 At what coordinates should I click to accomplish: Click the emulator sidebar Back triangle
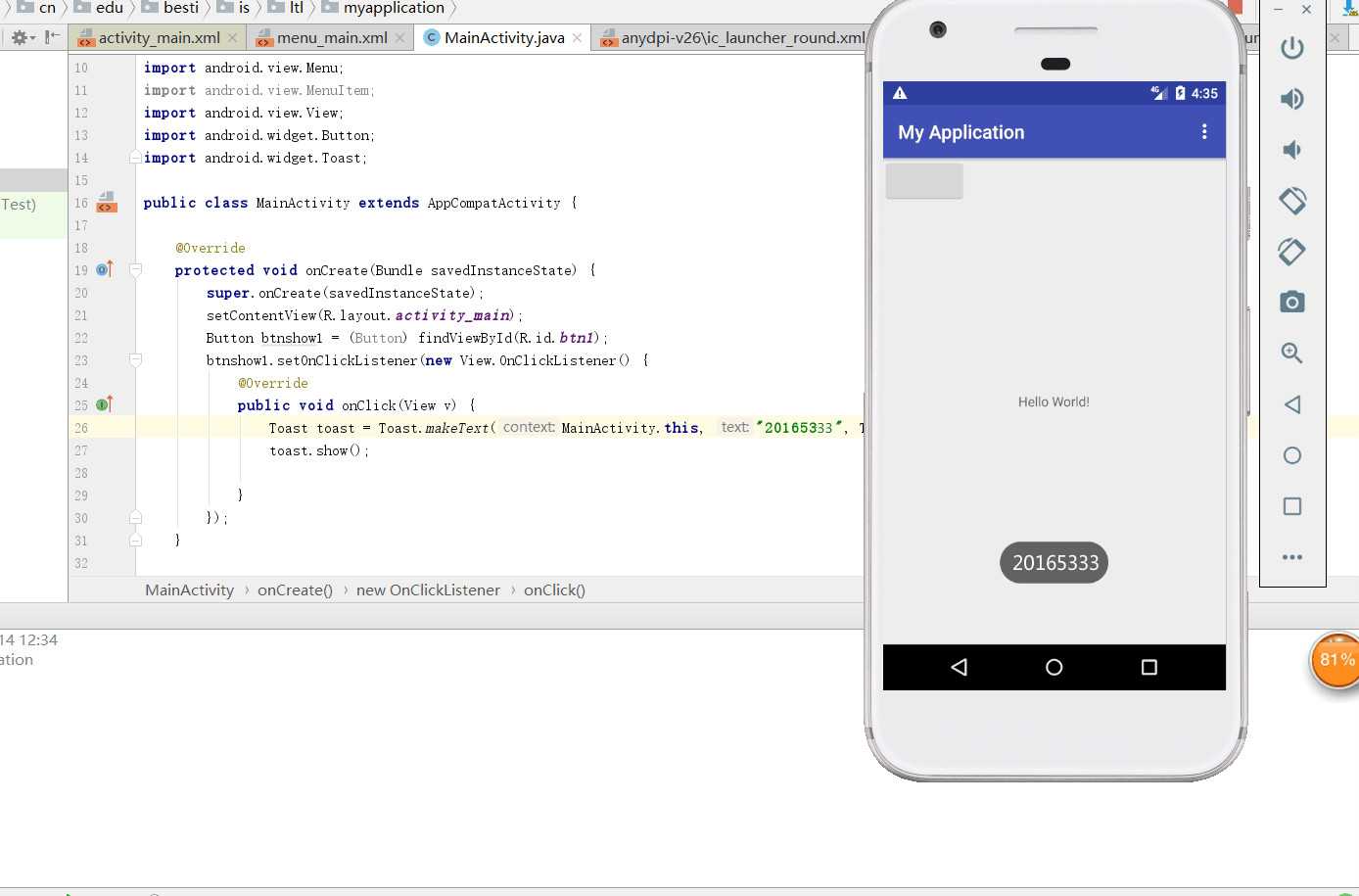[x=1292, y=404]
